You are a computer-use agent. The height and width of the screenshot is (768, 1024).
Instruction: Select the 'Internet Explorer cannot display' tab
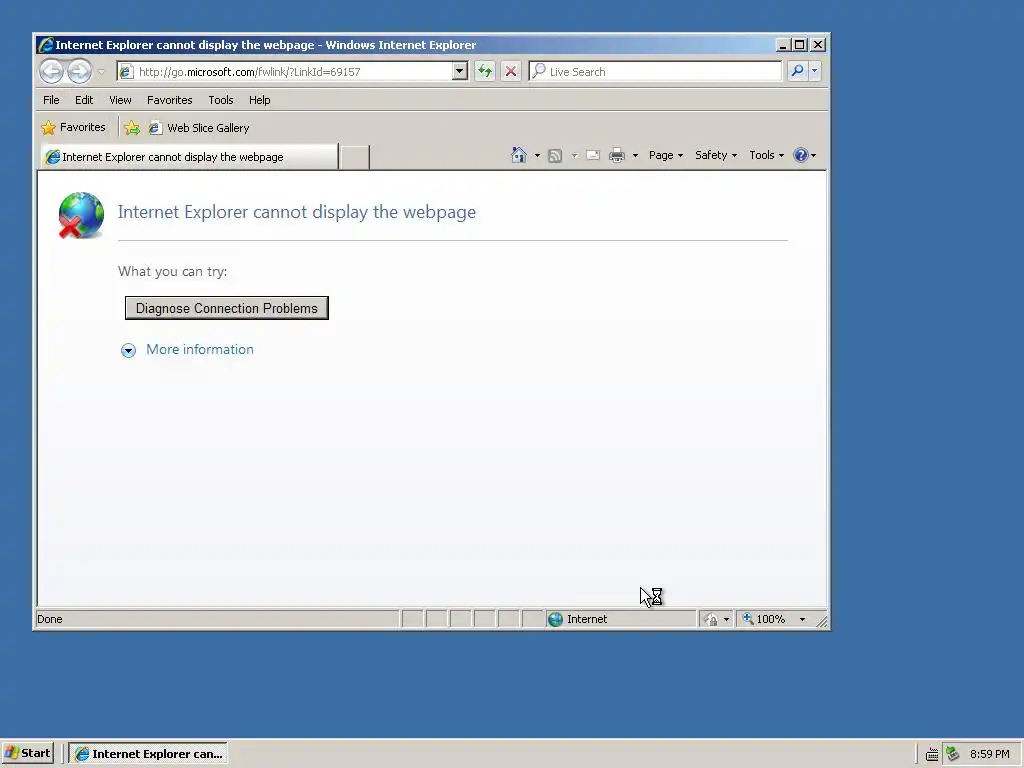(x=189, y=157)
